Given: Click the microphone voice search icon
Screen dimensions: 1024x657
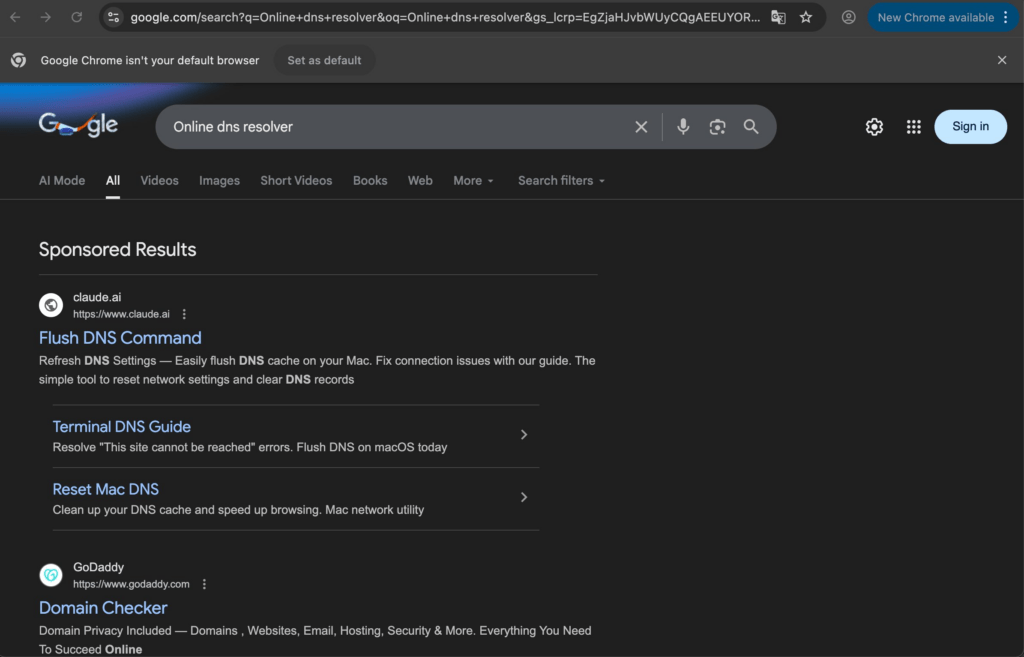Looking at the screenshot, I should click(x=683, y=127).
